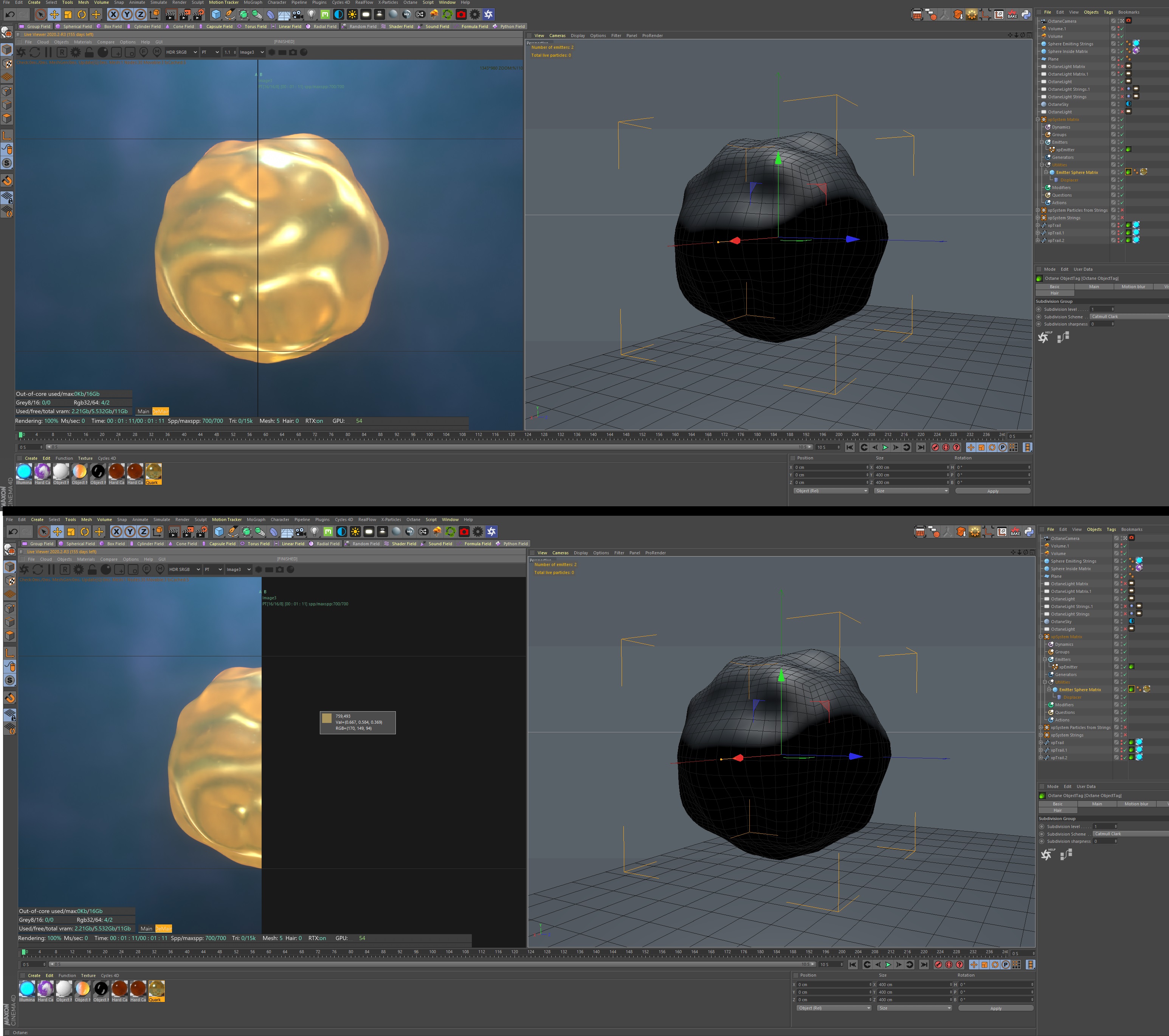Toggle X-axis lock in upper window toolbar
This screenshot has width=1169, height=1036.
(113, 14)
